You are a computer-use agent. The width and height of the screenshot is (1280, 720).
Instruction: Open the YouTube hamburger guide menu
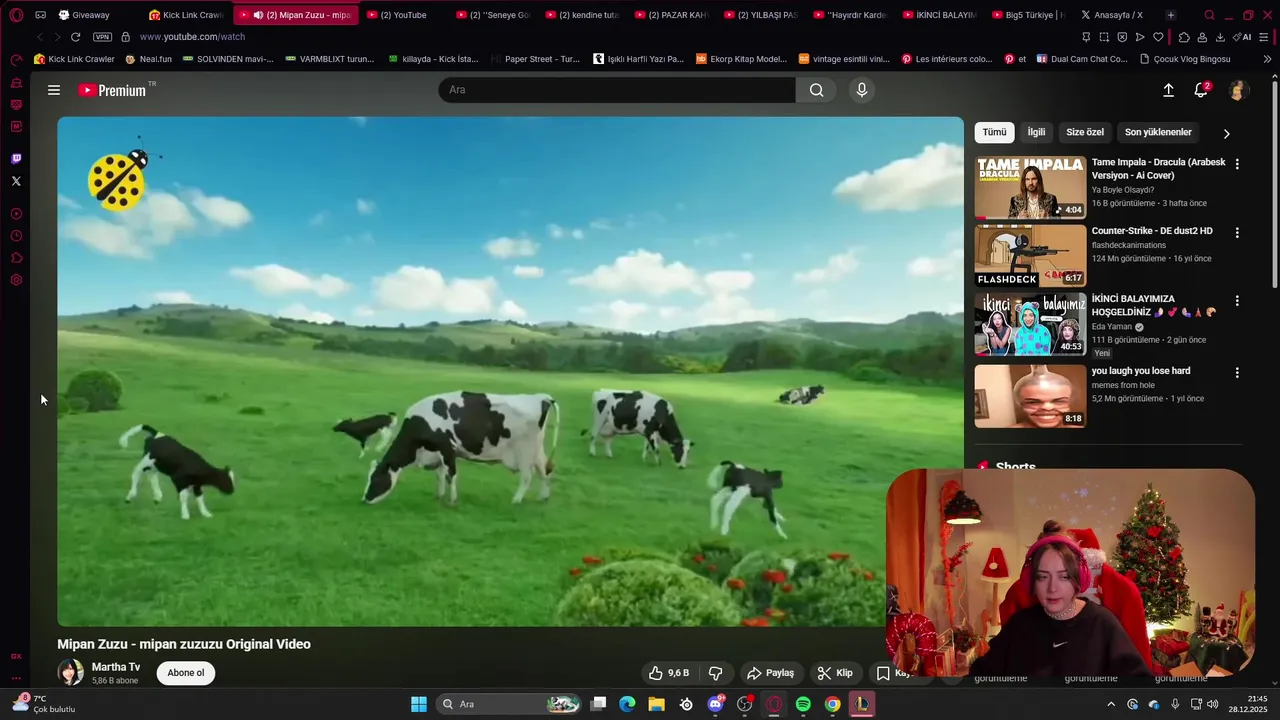[x=54, y=90]
